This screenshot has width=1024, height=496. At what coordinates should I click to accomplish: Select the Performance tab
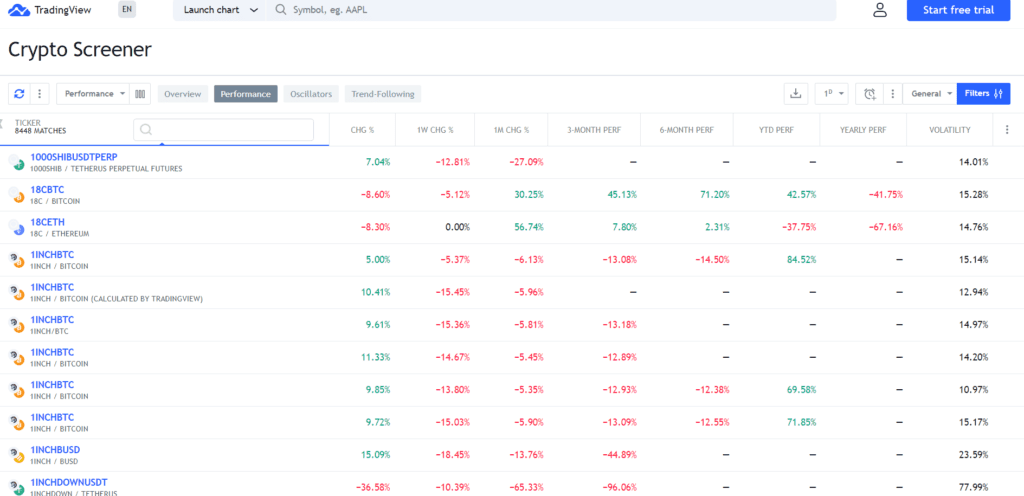(x=246, y=94)
